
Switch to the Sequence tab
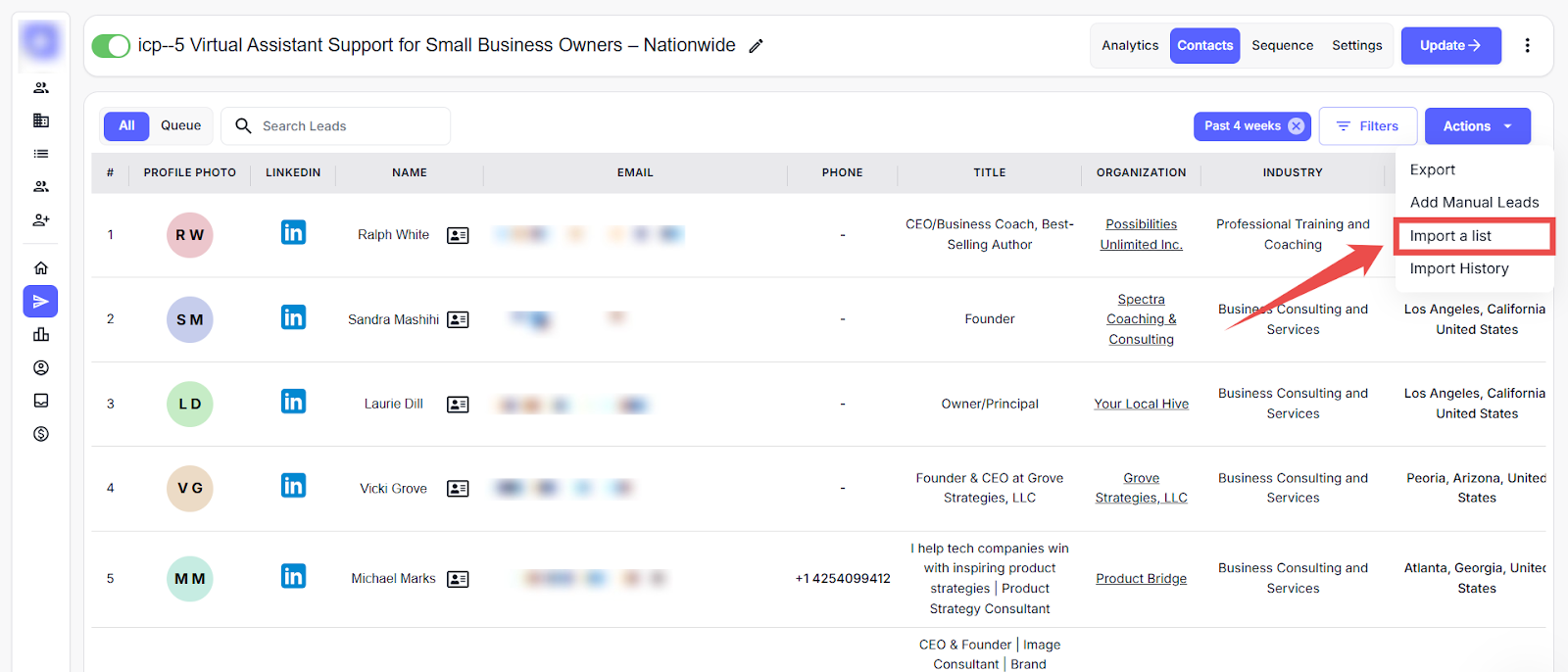[x=1282, y=46]
